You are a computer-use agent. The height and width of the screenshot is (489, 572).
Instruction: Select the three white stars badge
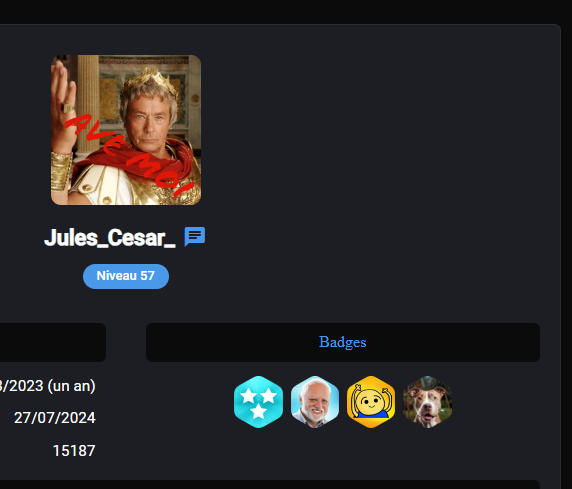[x=258, y=402]
